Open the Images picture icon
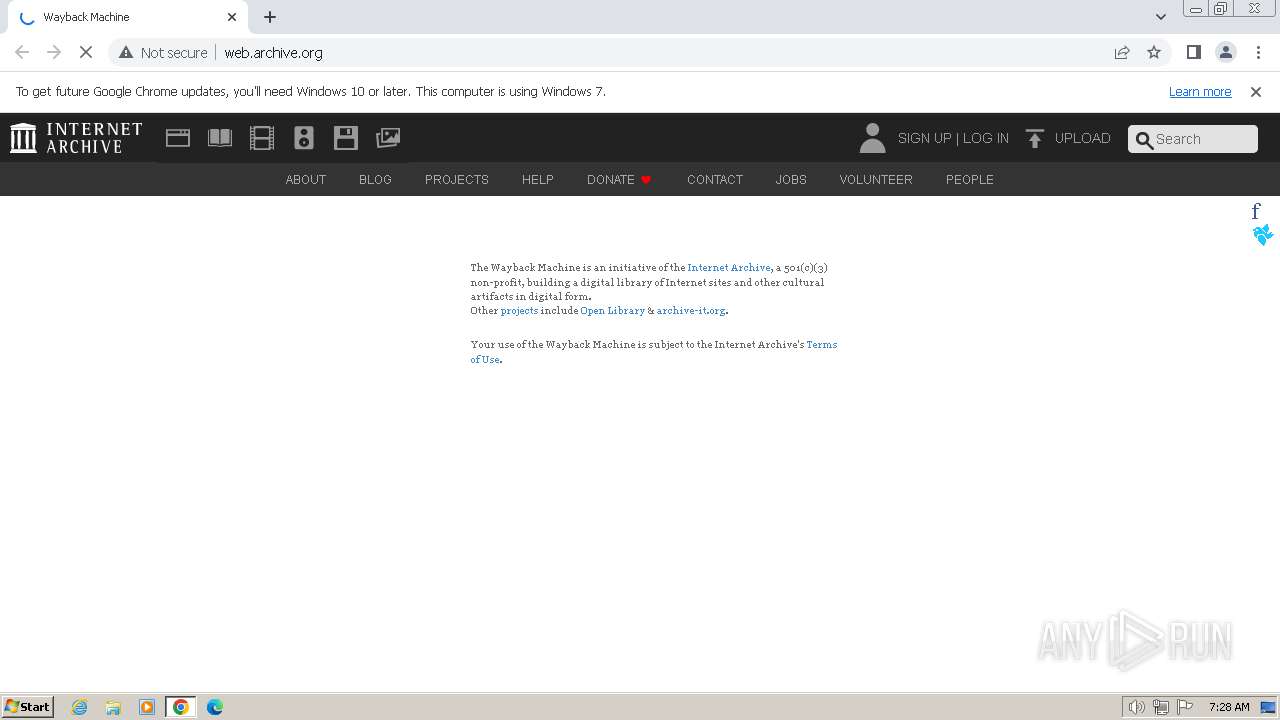The height and width of the screenshot is (720, 1280). [388, 138]
